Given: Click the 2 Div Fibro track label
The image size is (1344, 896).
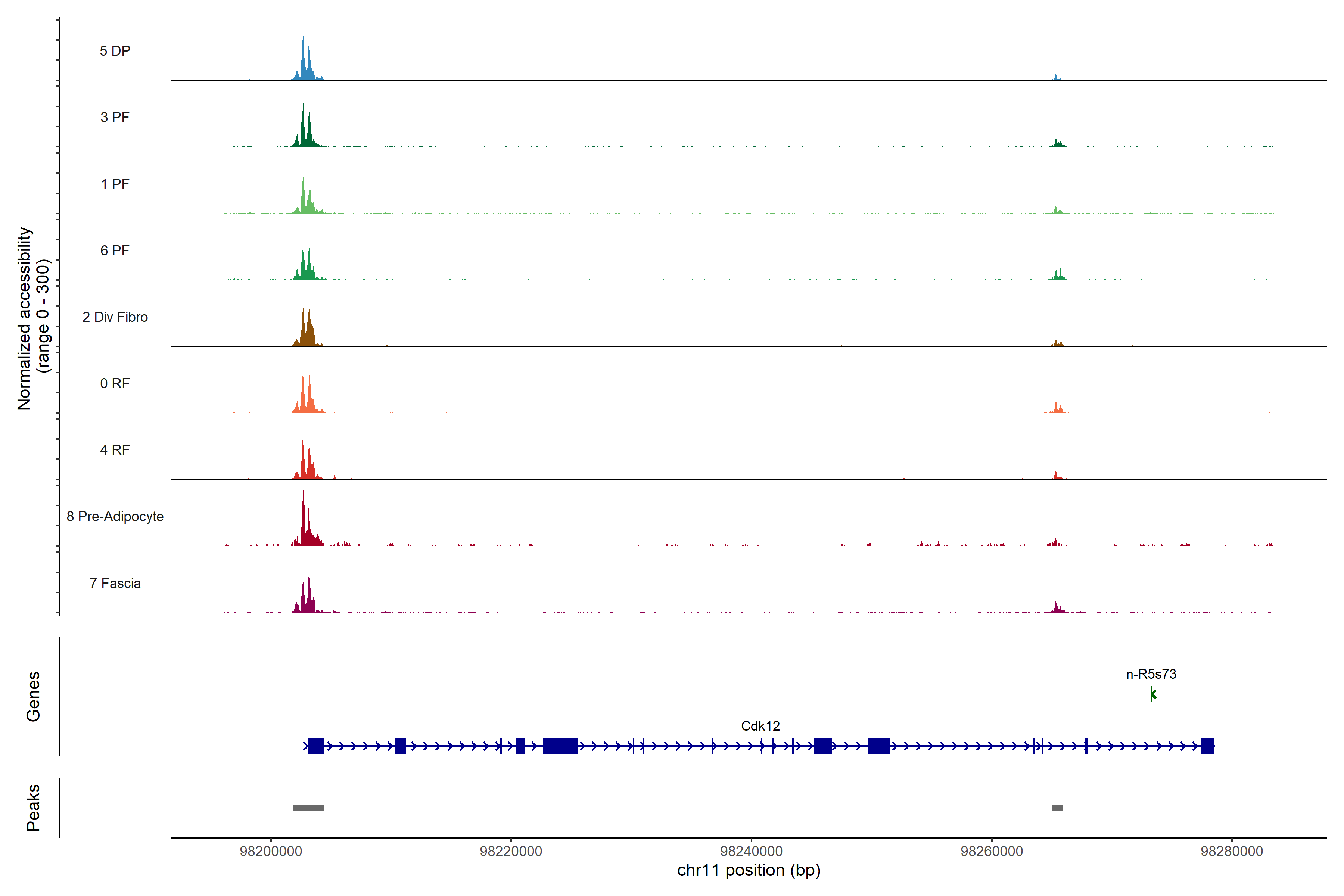Looking at the screenshot, I should (x=115, y=317).
